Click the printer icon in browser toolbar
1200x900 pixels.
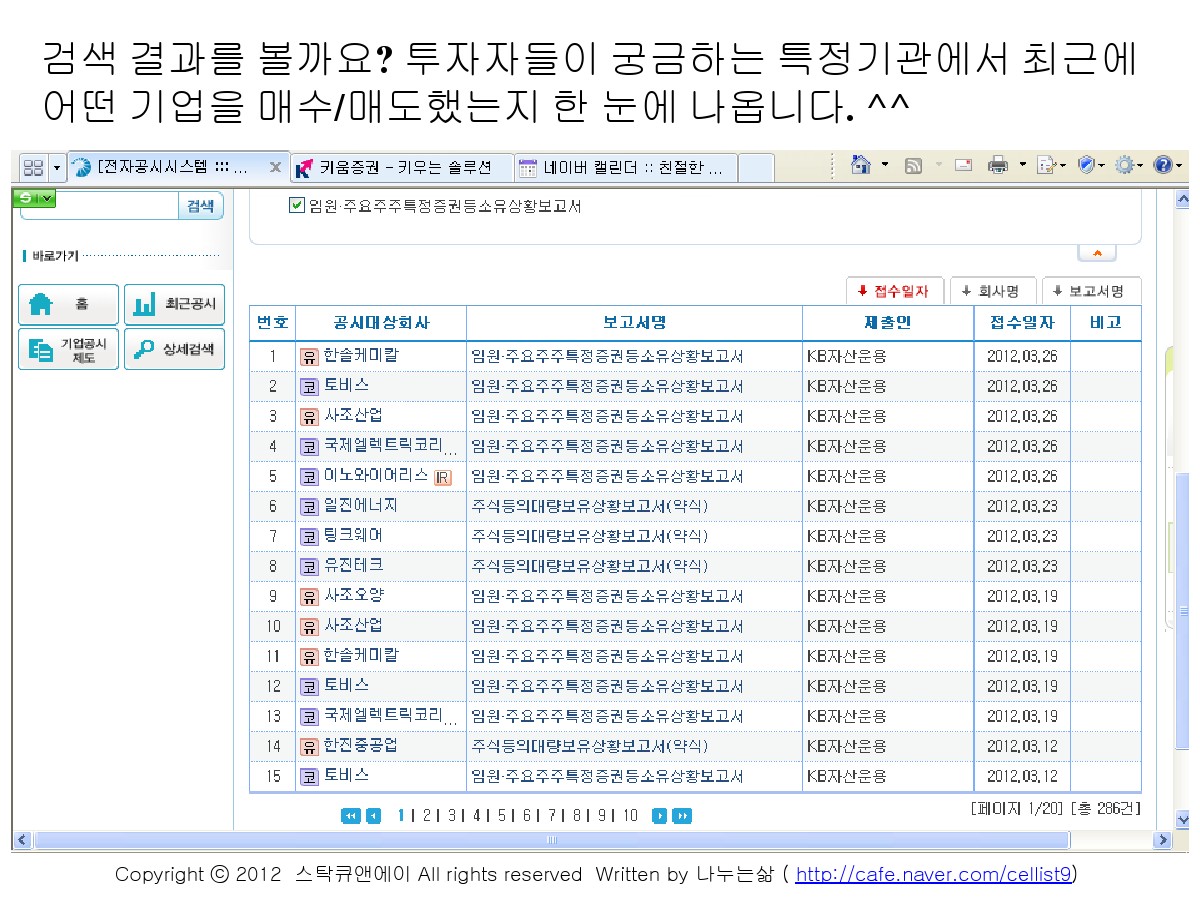[997, 166]
